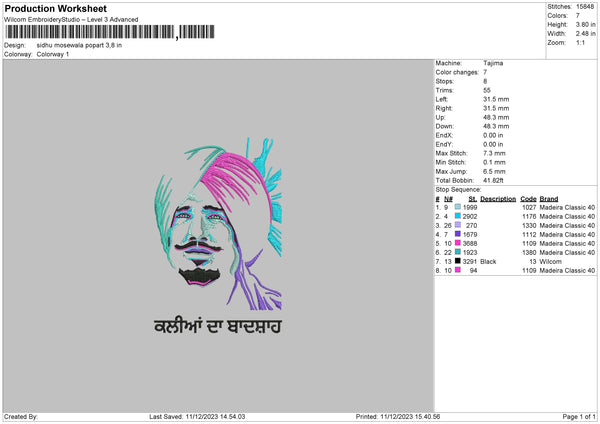Pick the lavender swatch for code 1330
600x424 pixels.
coord(458,225)
